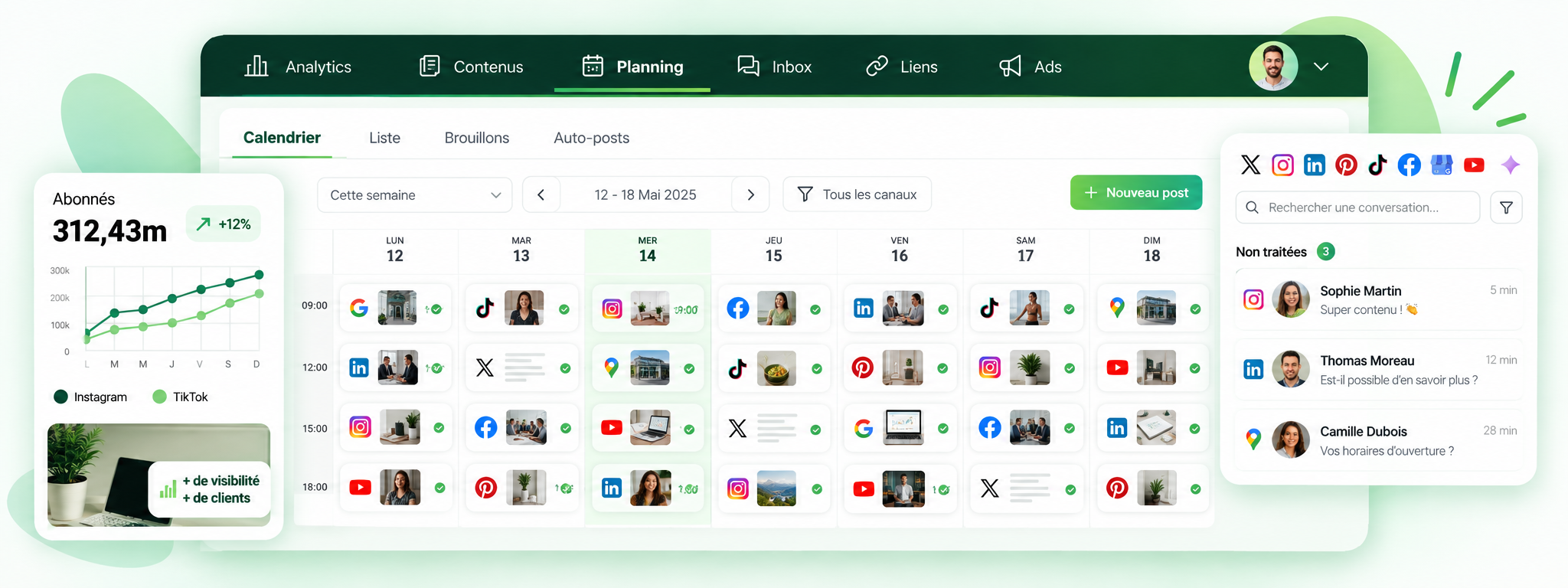Open Monday 09:00 Google post
This screenshot has width=1568, height=588.
coord(395,308)
